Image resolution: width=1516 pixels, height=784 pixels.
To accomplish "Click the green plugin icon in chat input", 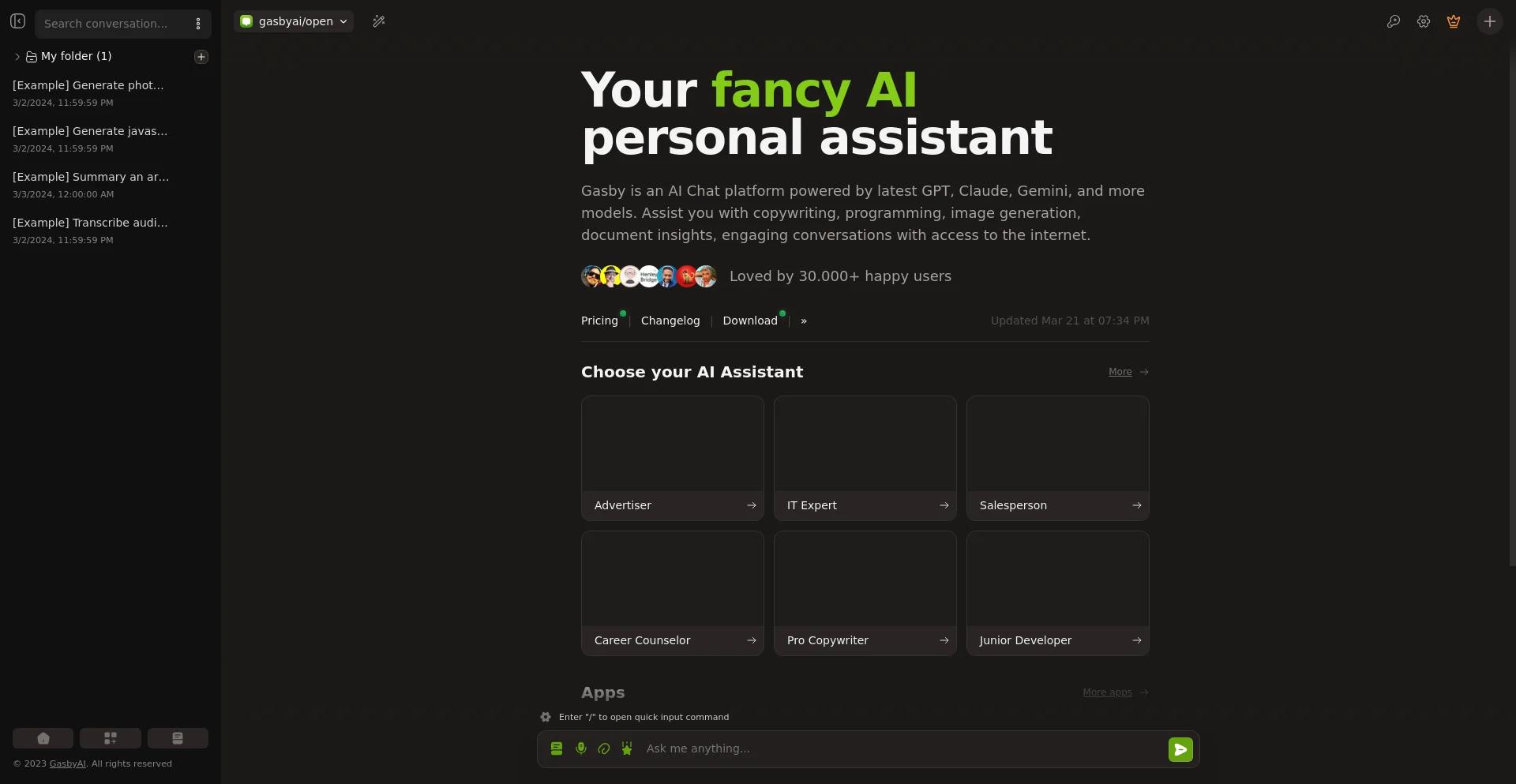I will 627,748.
